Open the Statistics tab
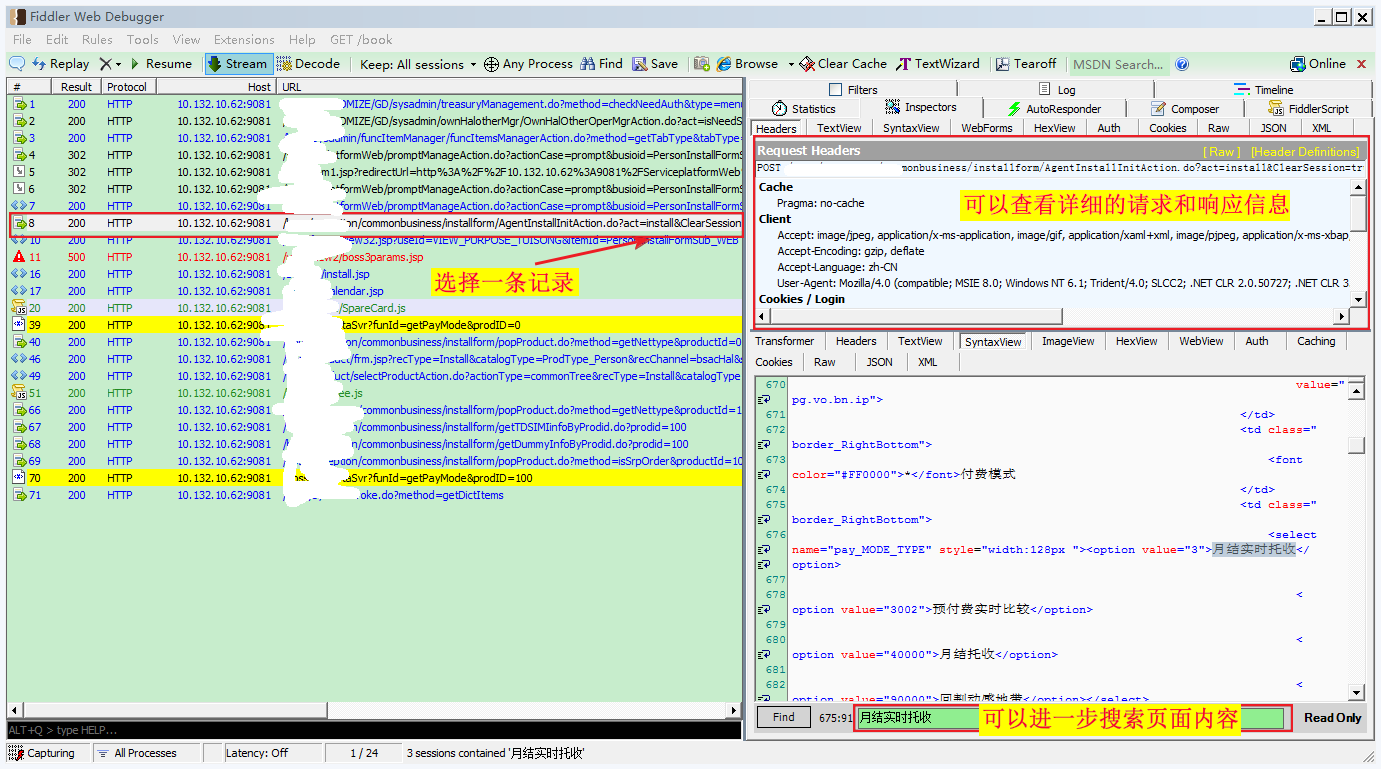The width and height of the screenshot is (1381, 769). 804,109
